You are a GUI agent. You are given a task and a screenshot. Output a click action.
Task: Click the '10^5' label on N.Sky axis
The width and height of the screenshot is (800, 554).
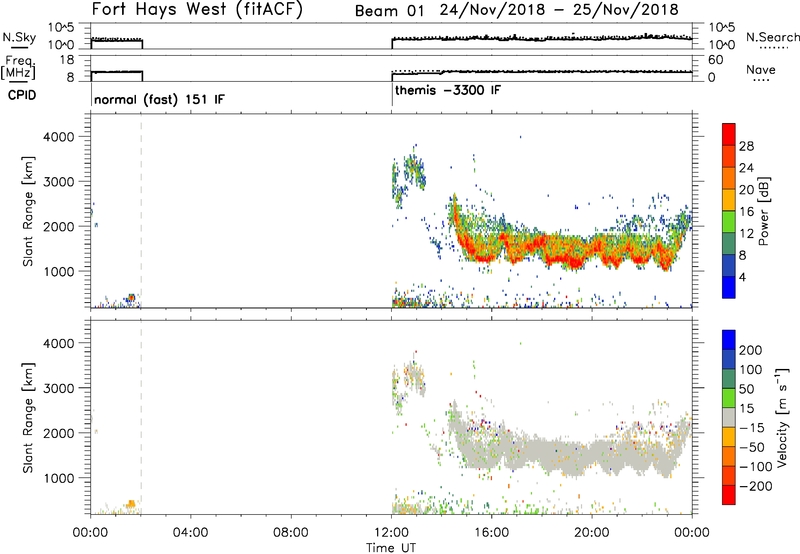point(61,28)
